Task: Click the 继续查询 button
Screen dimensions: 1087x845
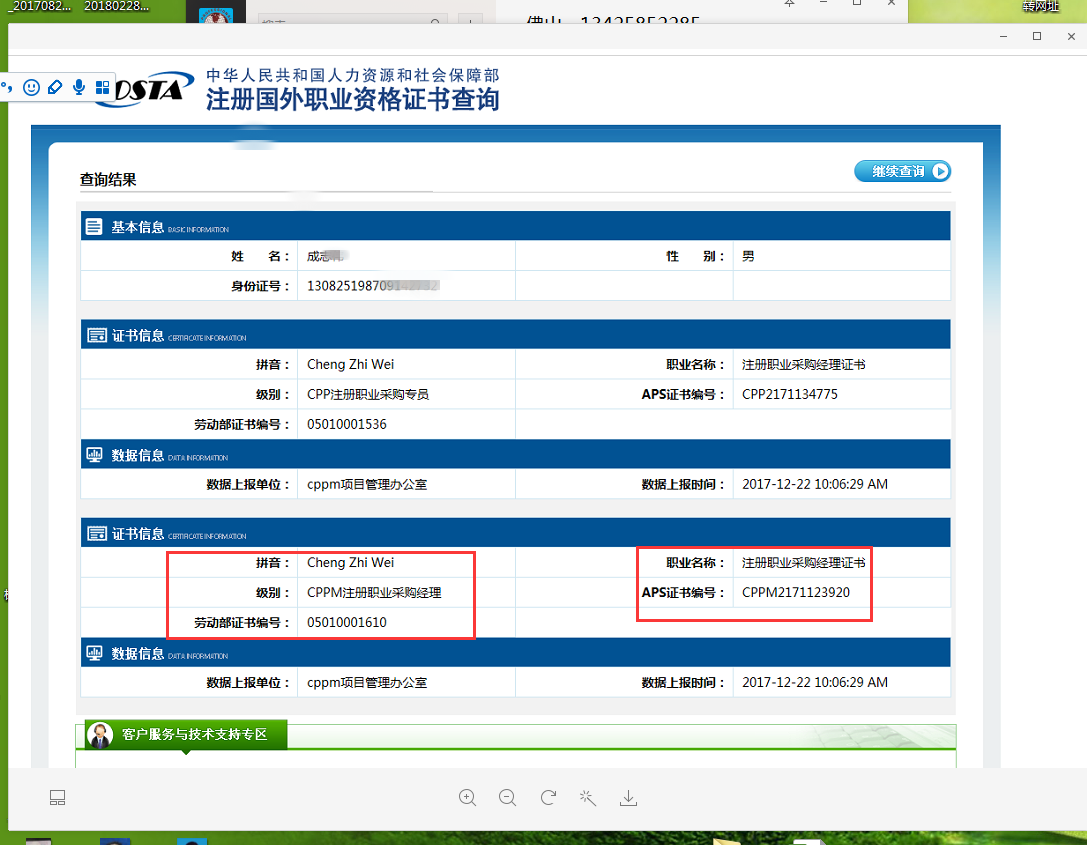Action: (902, 171)
